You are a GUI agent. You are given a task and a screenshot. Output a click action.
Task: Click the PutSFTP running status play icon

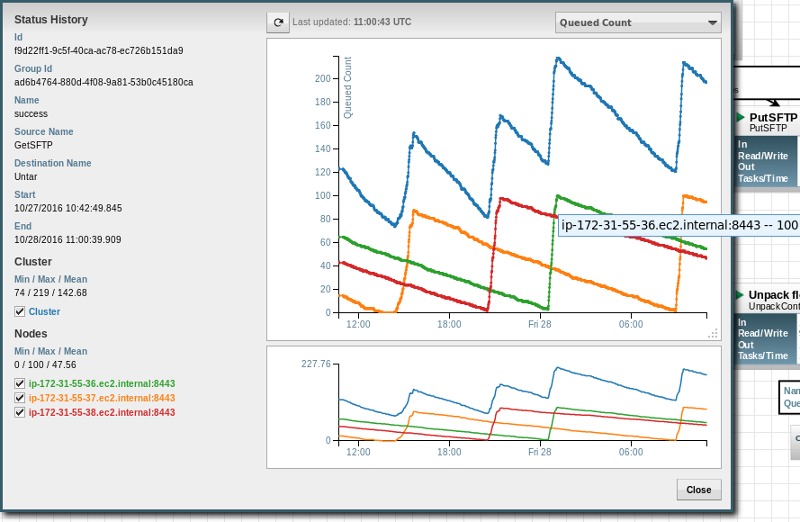point(740,117)
